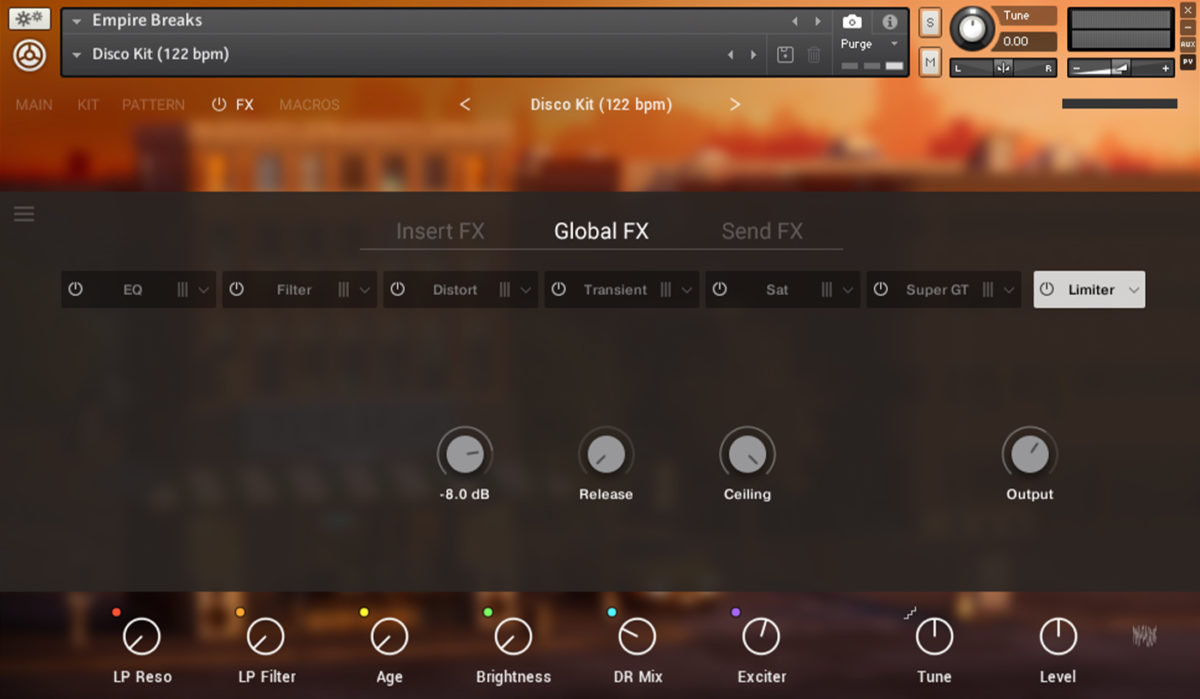Expand the Filter effect dropdown

365,290
